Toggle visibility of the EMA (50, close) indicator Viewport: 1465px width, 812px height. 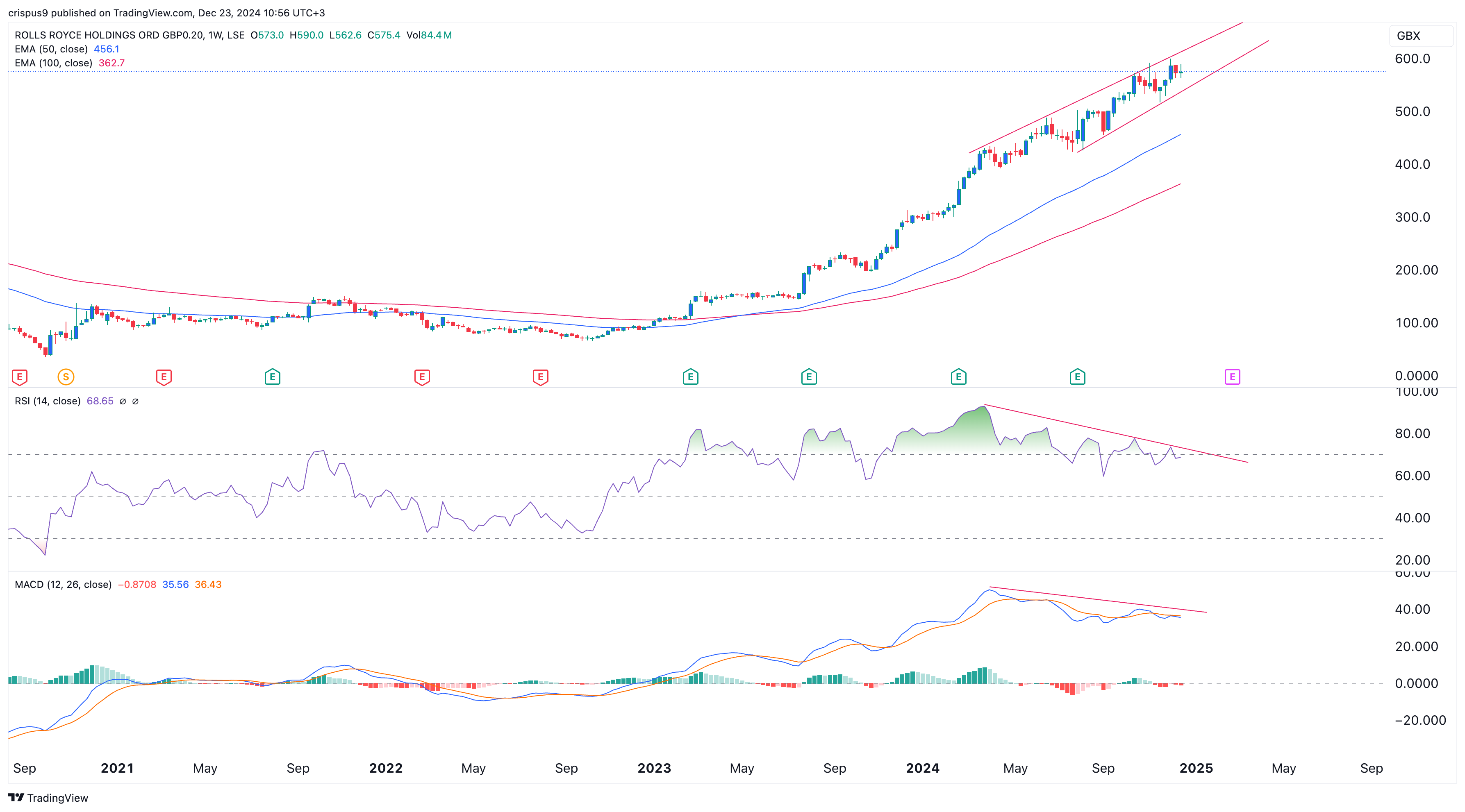click(x=51, y=49)
